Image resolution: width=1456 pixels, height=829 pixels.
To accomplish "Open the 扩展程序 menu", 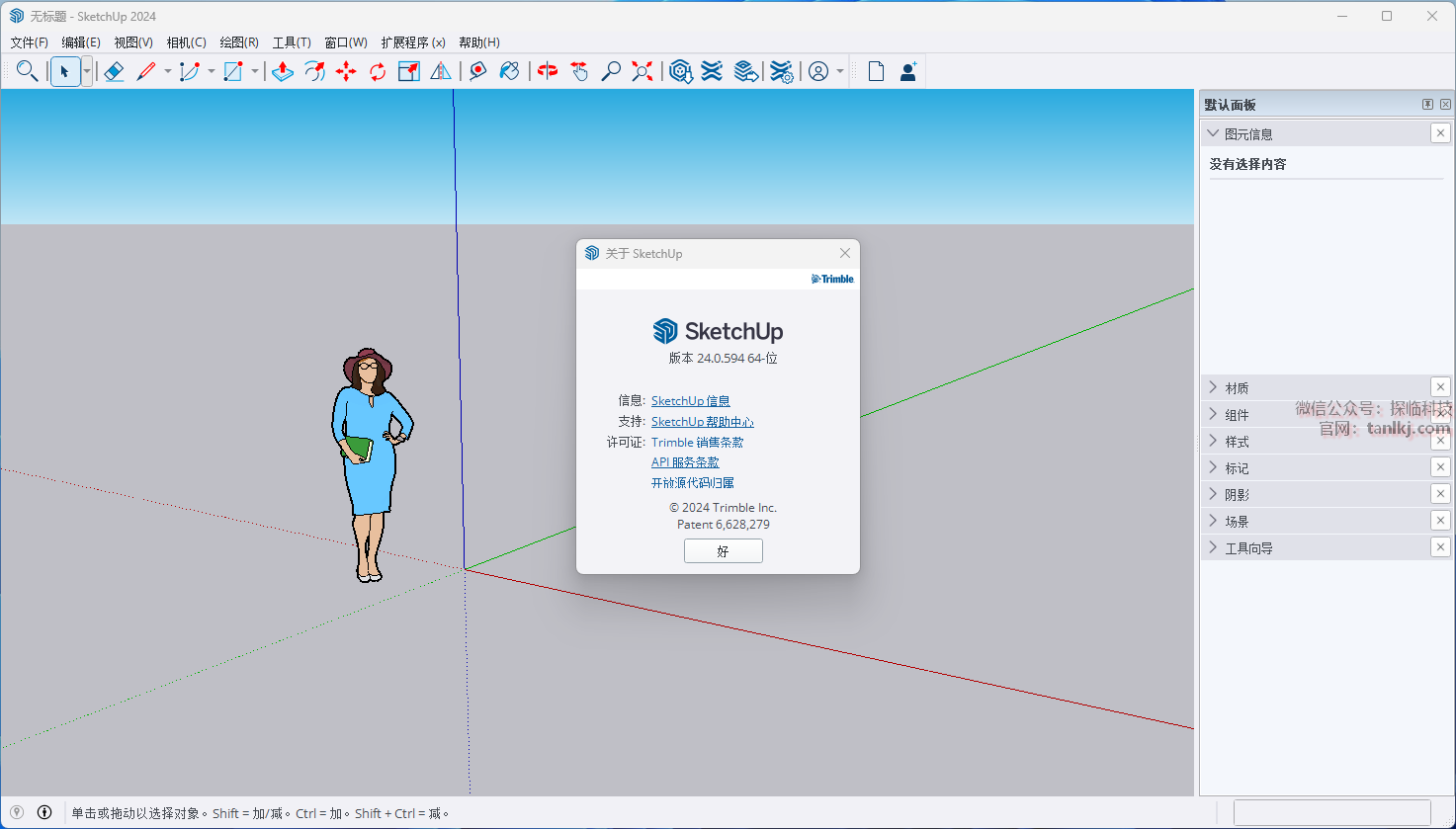I will tap(412, 42).
